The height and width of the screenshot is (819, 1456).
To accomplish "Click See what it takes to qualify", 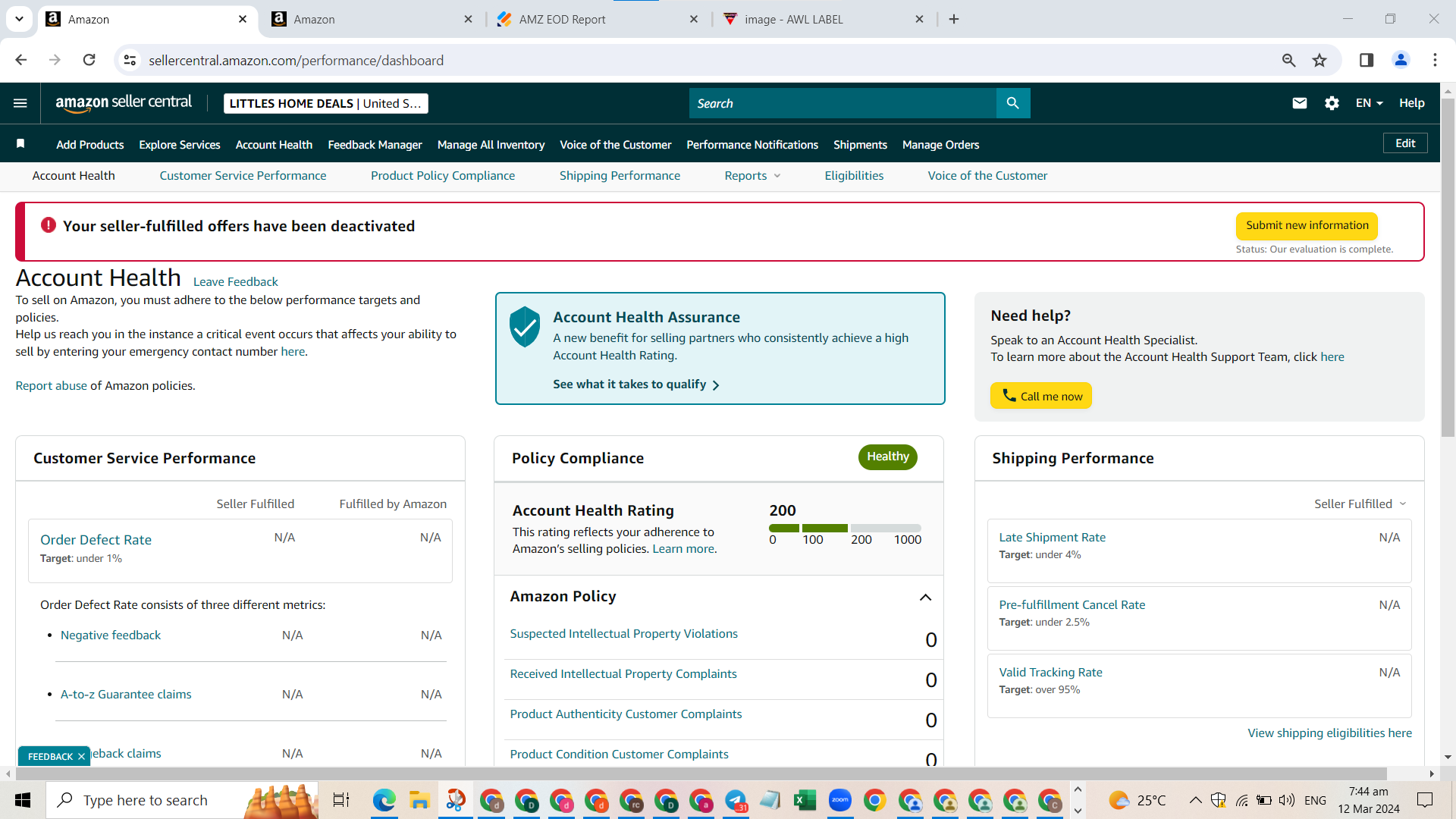I will pyautogui.click(x=636, y=384).
